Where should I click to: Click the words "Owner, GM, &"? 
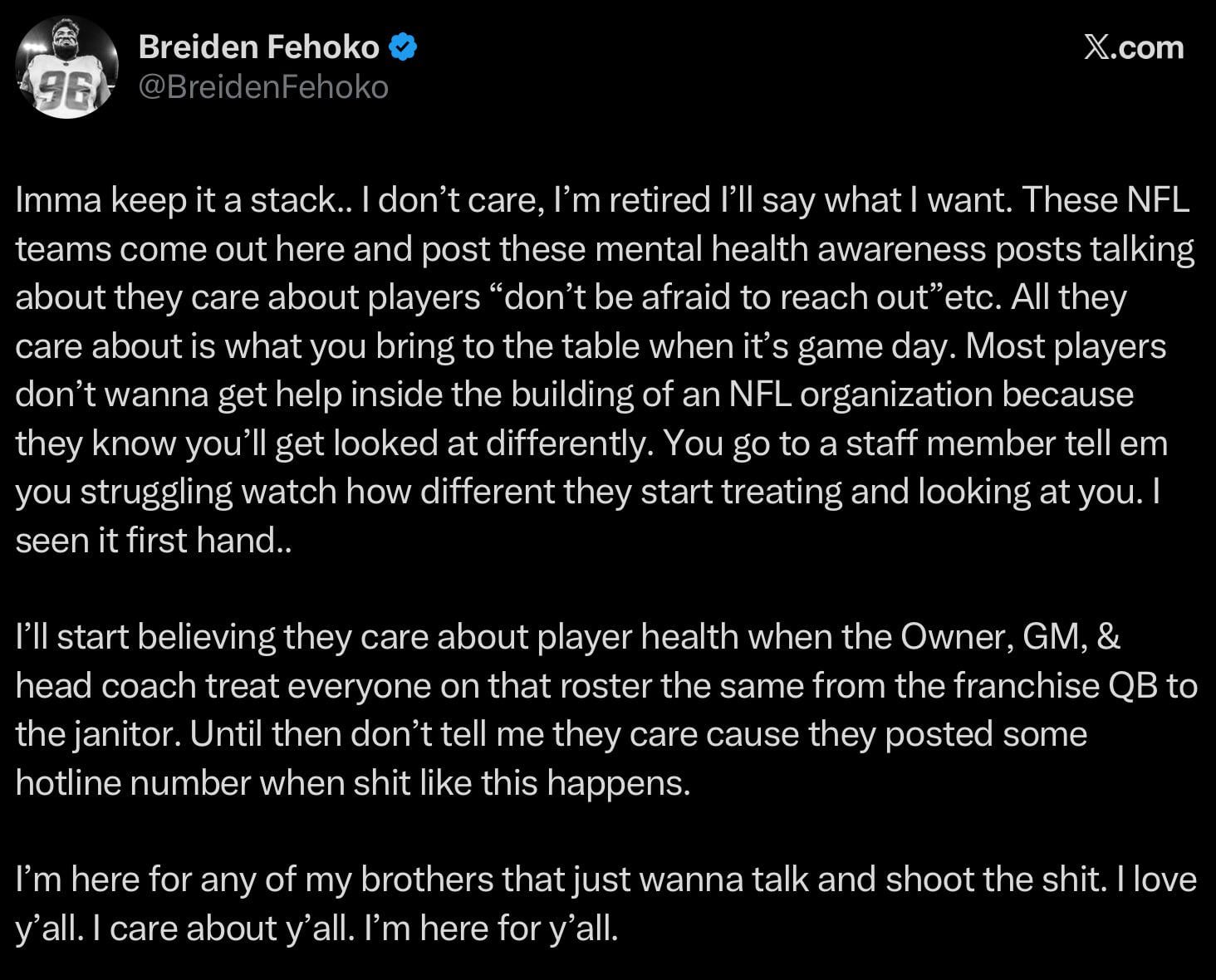[x=1011, y=637]
